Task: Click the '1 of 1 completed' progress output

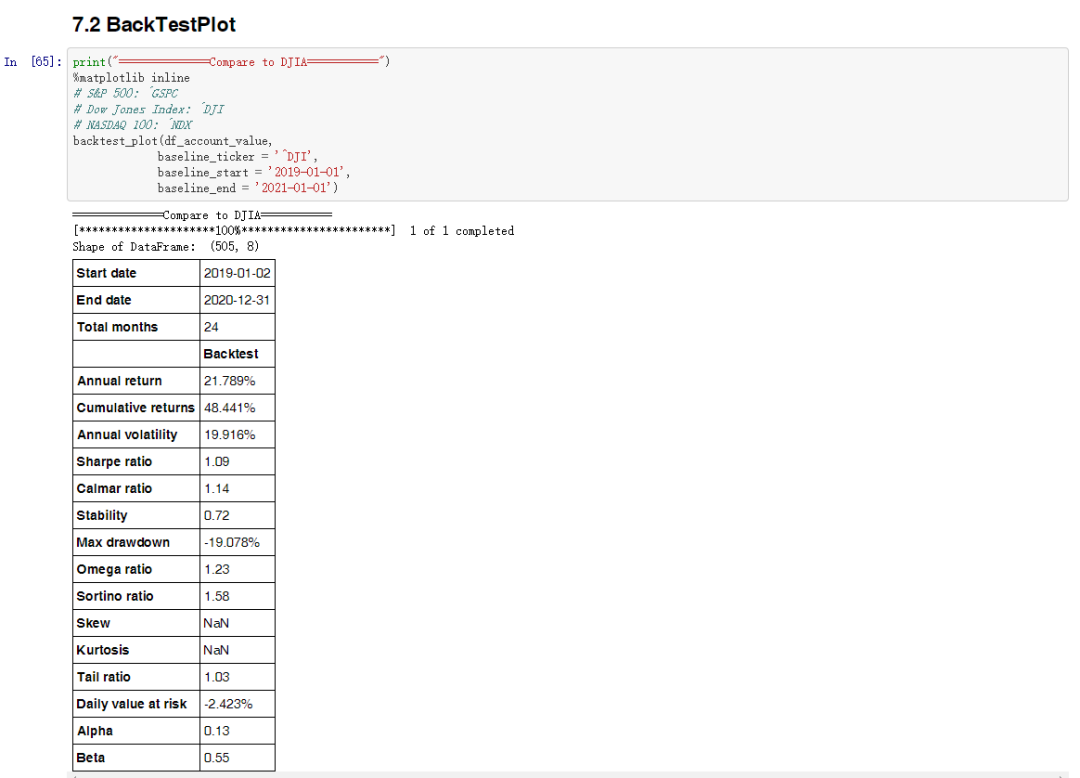Action: (x=461, y=231)
